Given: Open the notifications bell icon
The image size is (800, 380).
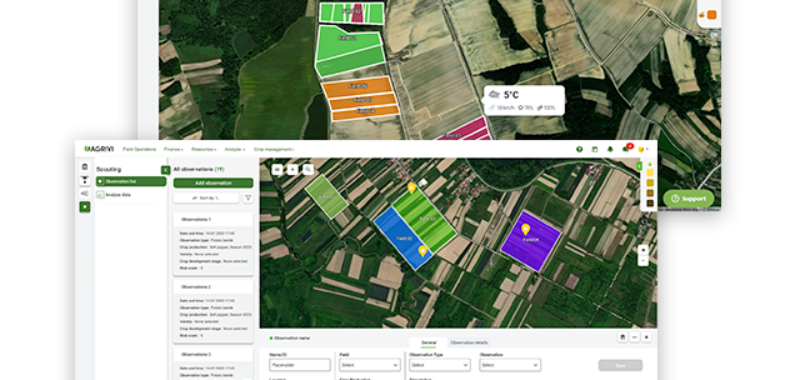Looking at the screenshot, I should 610,149.
